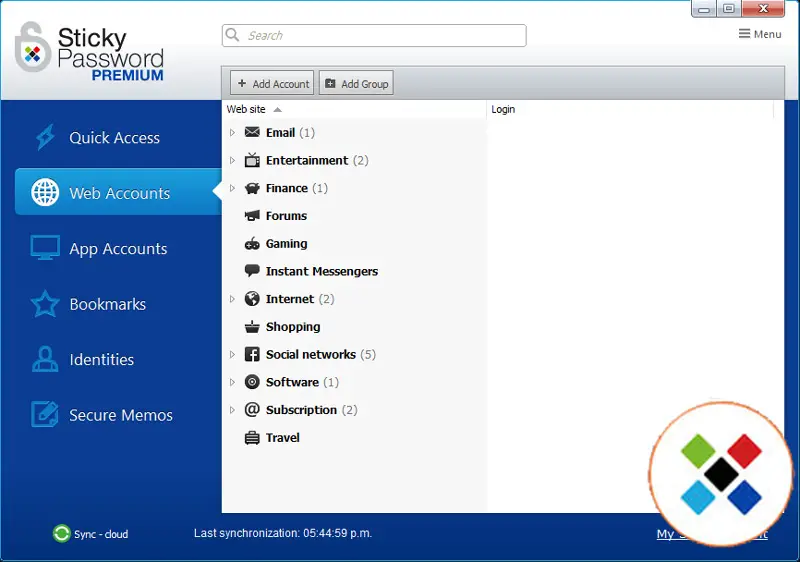Expand the Software group

(232, 382)
